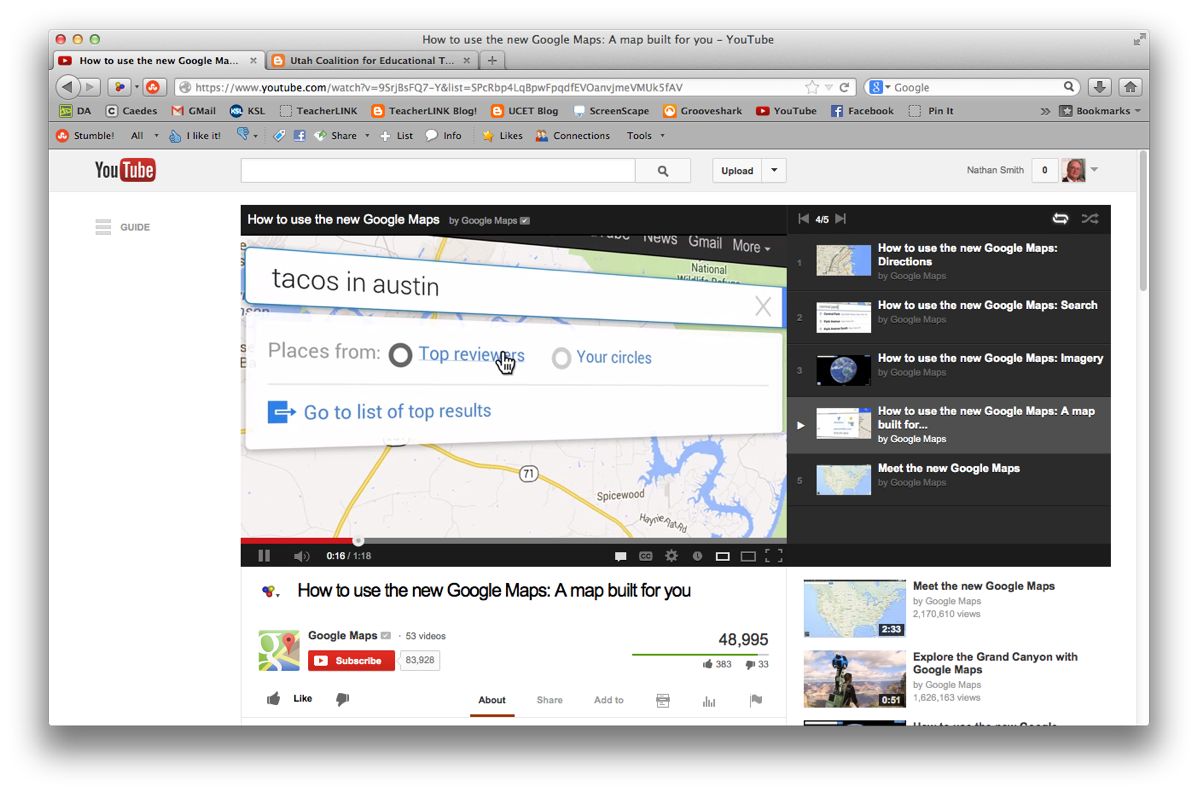Open 'Google Maps: Imagery' playlist thumbnail
Image resolution: width=1198 pixels, height=793 pixels.
pyautogui.click(x=843, y=370)
